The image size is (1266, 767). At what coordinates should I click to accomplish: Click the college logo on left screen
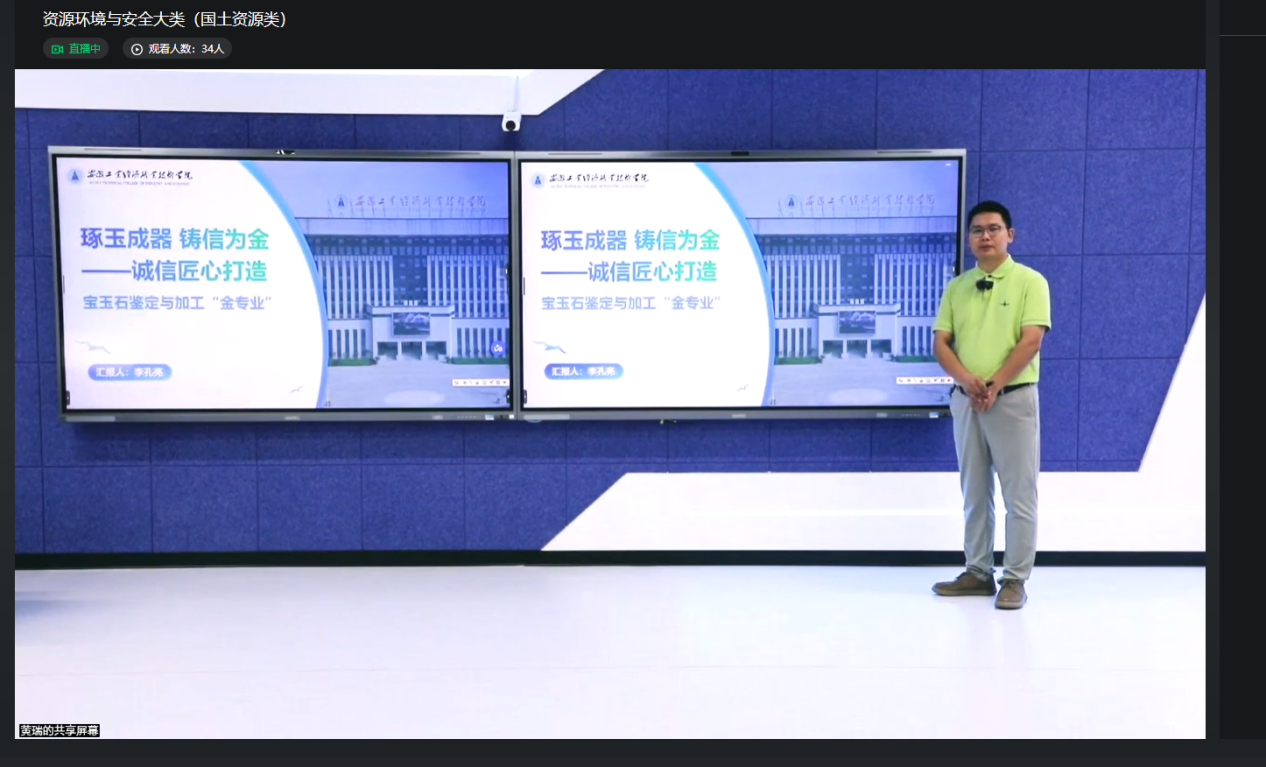tap(75, 177)
